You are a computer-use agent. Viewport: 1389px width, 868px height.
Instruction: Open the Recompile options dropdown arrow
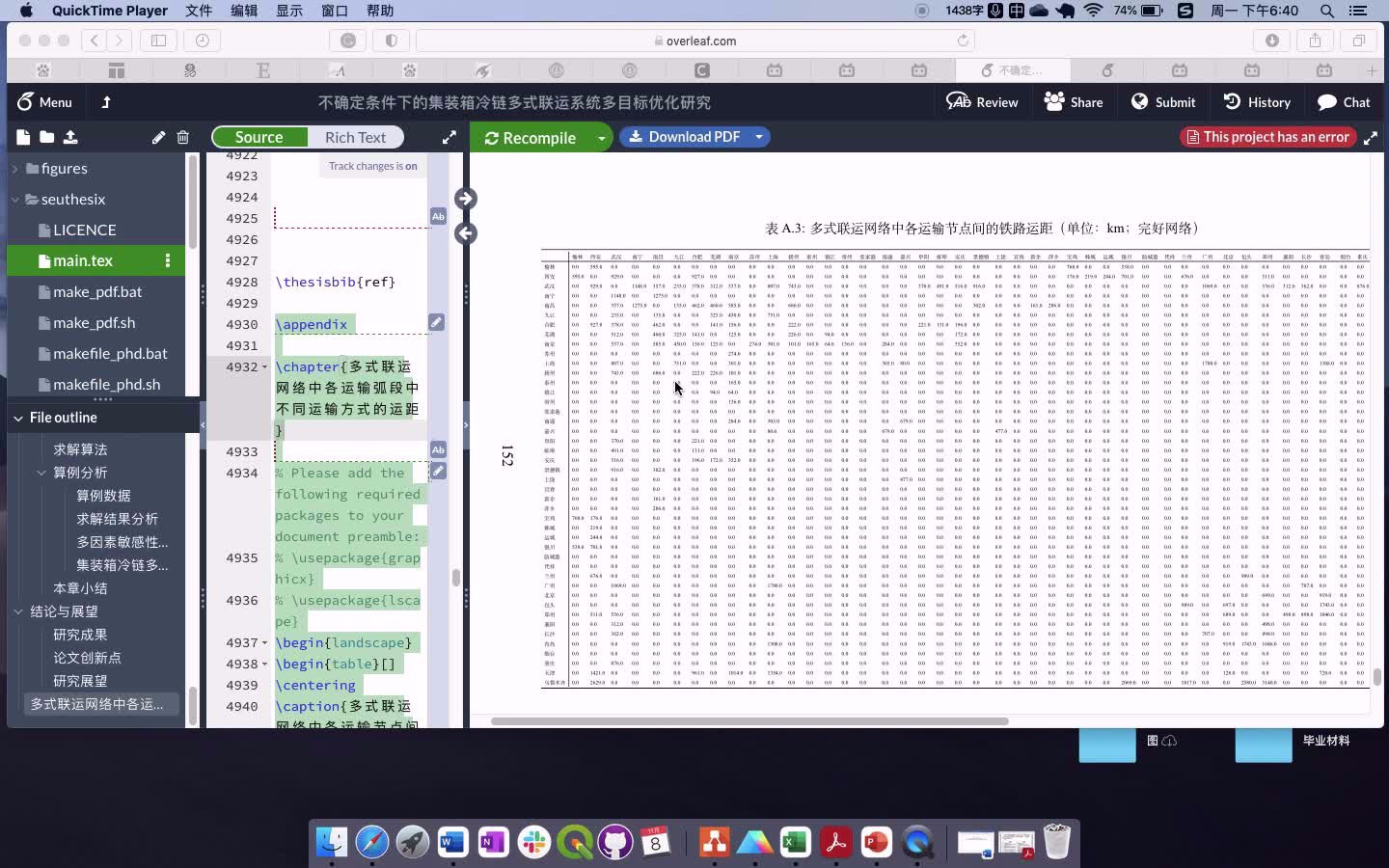(x=601, y=138)
